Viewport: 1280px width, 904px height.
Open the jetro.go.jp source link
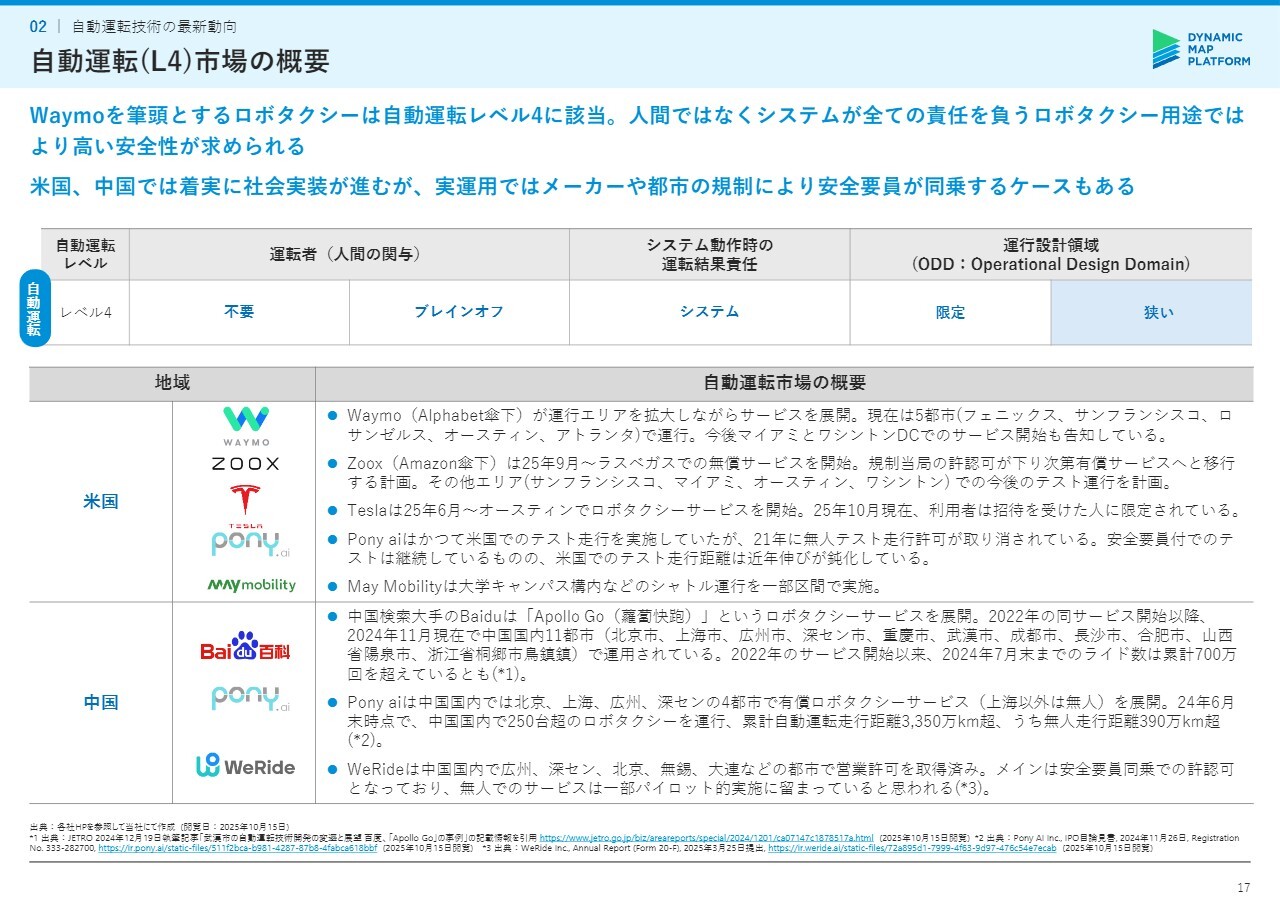(706, 838)
